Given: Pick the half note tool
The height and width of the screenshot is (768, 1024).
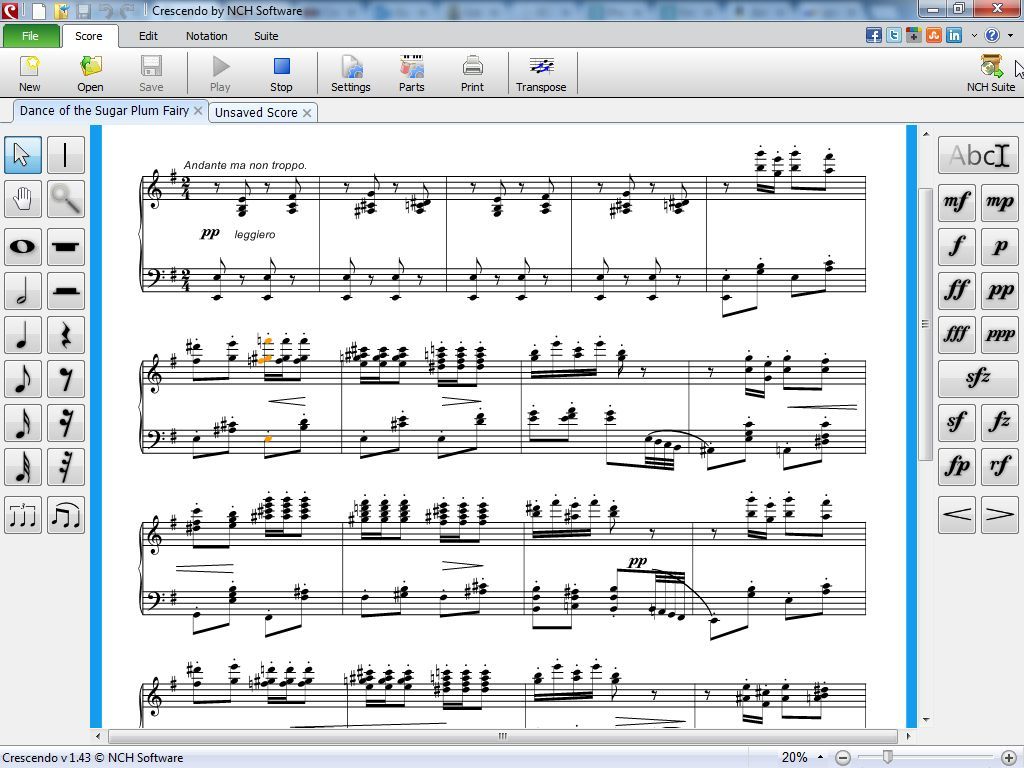Looking at the screenshot, I should coord(23,291).
